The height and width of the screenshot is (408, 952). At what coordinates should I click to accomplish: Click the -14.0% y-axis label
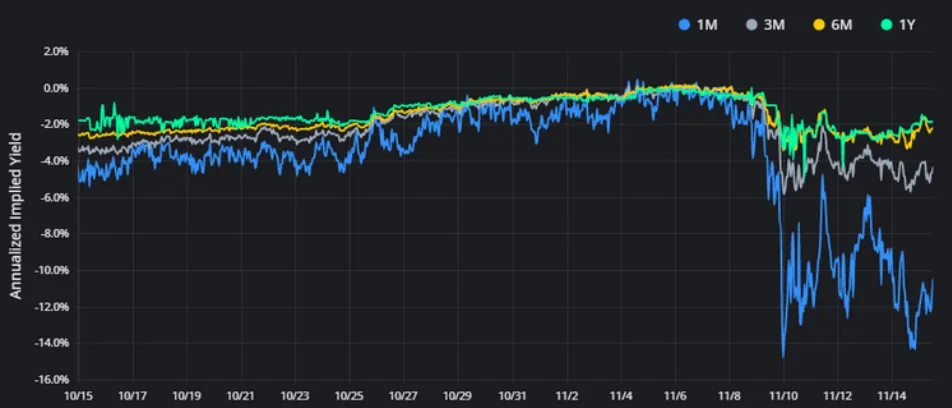[x=51, y=343]
